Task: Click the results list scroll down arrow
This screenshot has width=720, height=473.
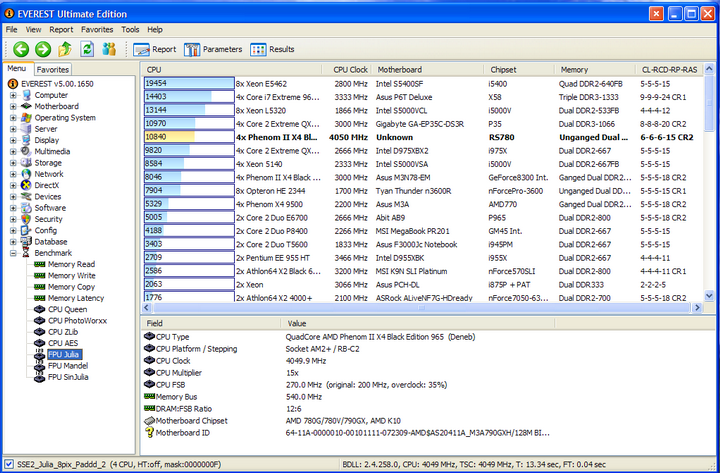Action: click(x=709, y=296)
